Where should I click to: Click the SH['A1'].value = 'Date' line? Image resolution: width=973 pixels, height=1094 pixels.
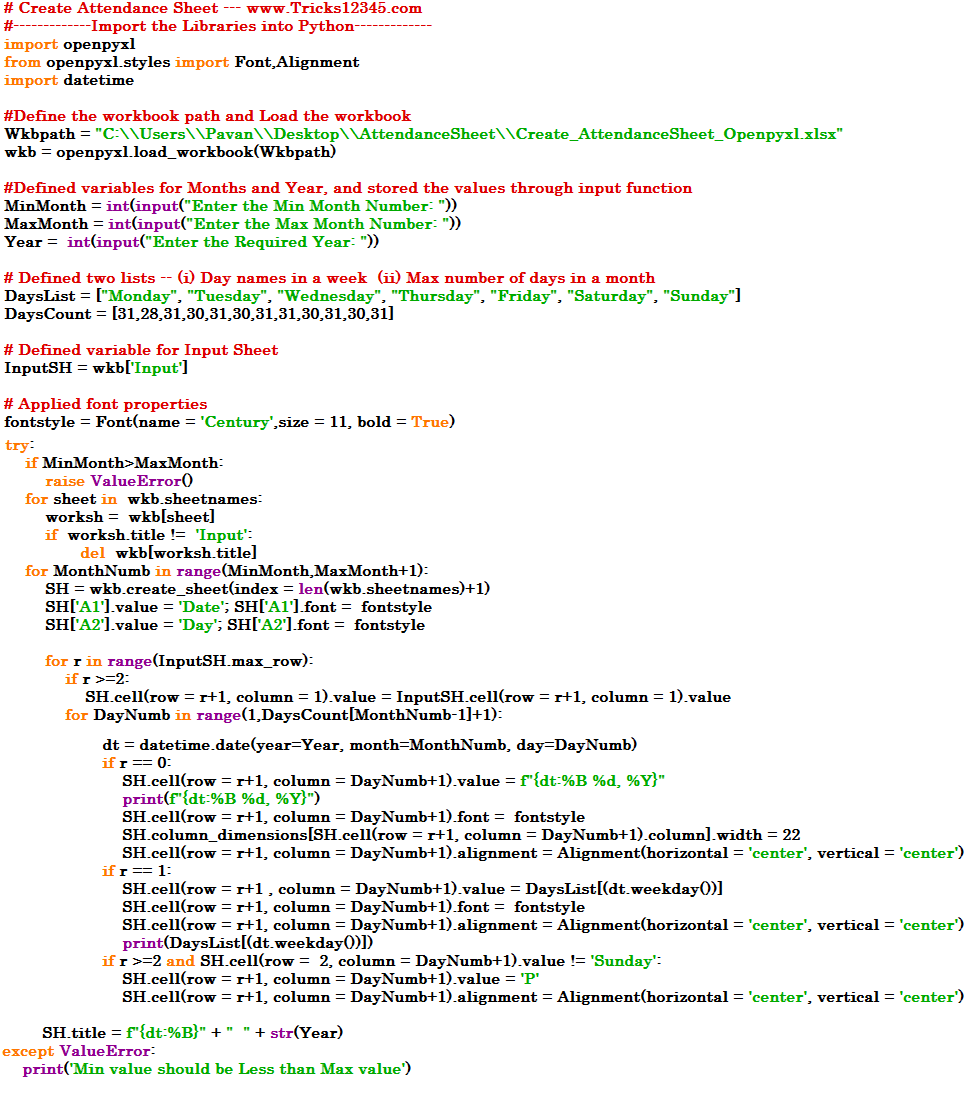tap(239, 607)
